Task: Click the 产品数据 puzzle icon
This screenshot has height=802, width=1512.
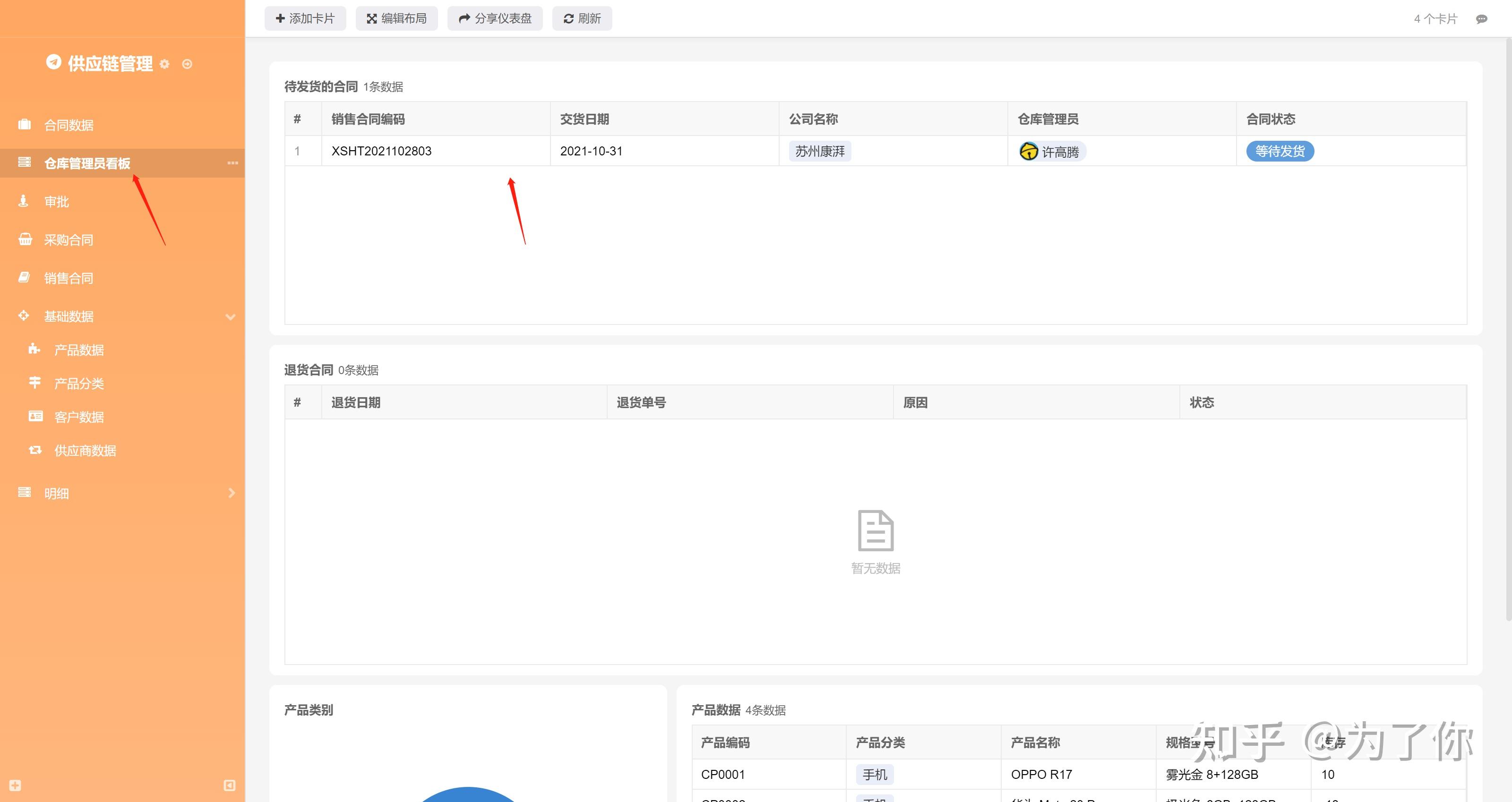Action: pos(34,349)
